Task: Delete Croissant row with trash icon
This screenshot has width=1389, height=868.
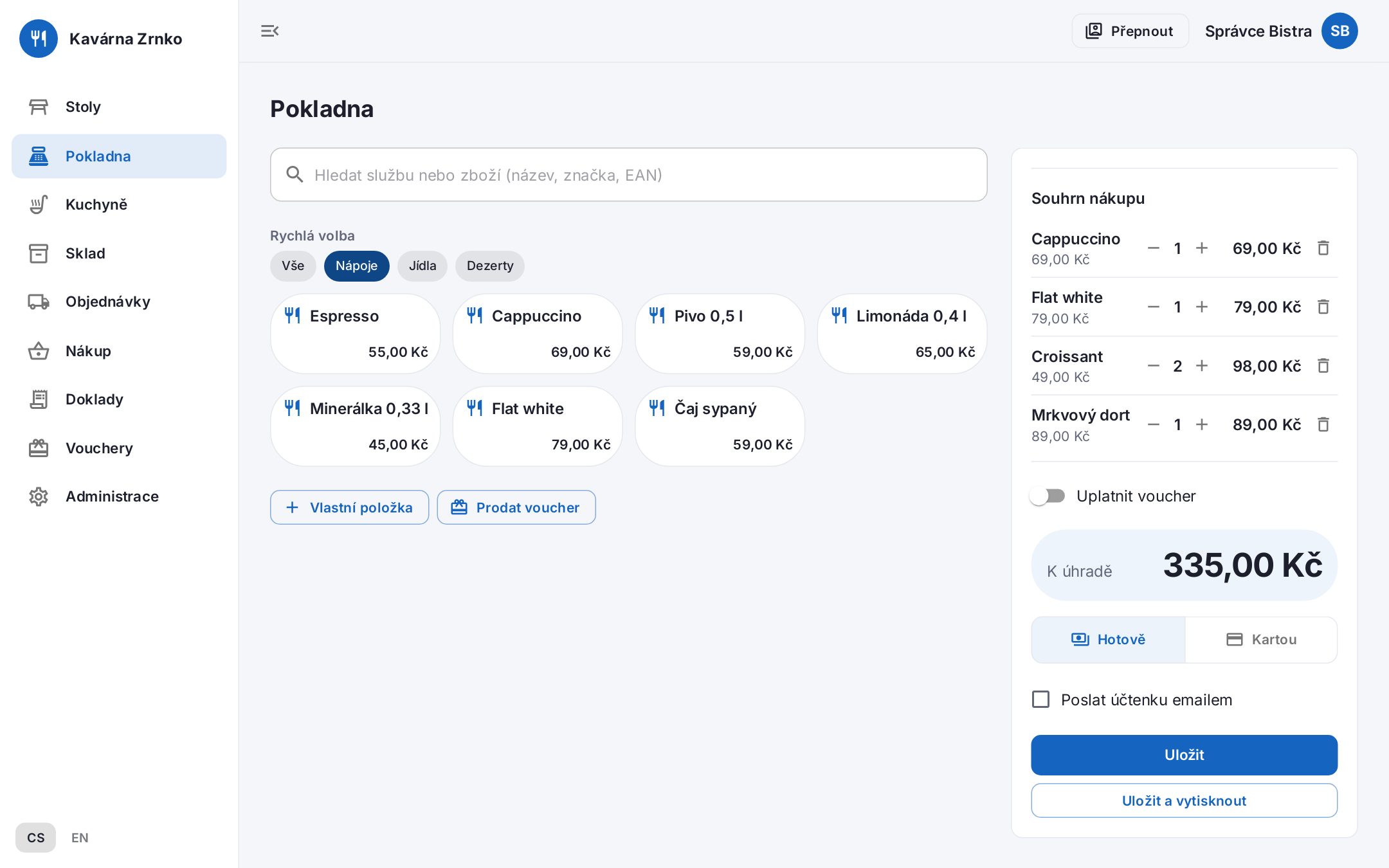Action: tap(1323, 366)
